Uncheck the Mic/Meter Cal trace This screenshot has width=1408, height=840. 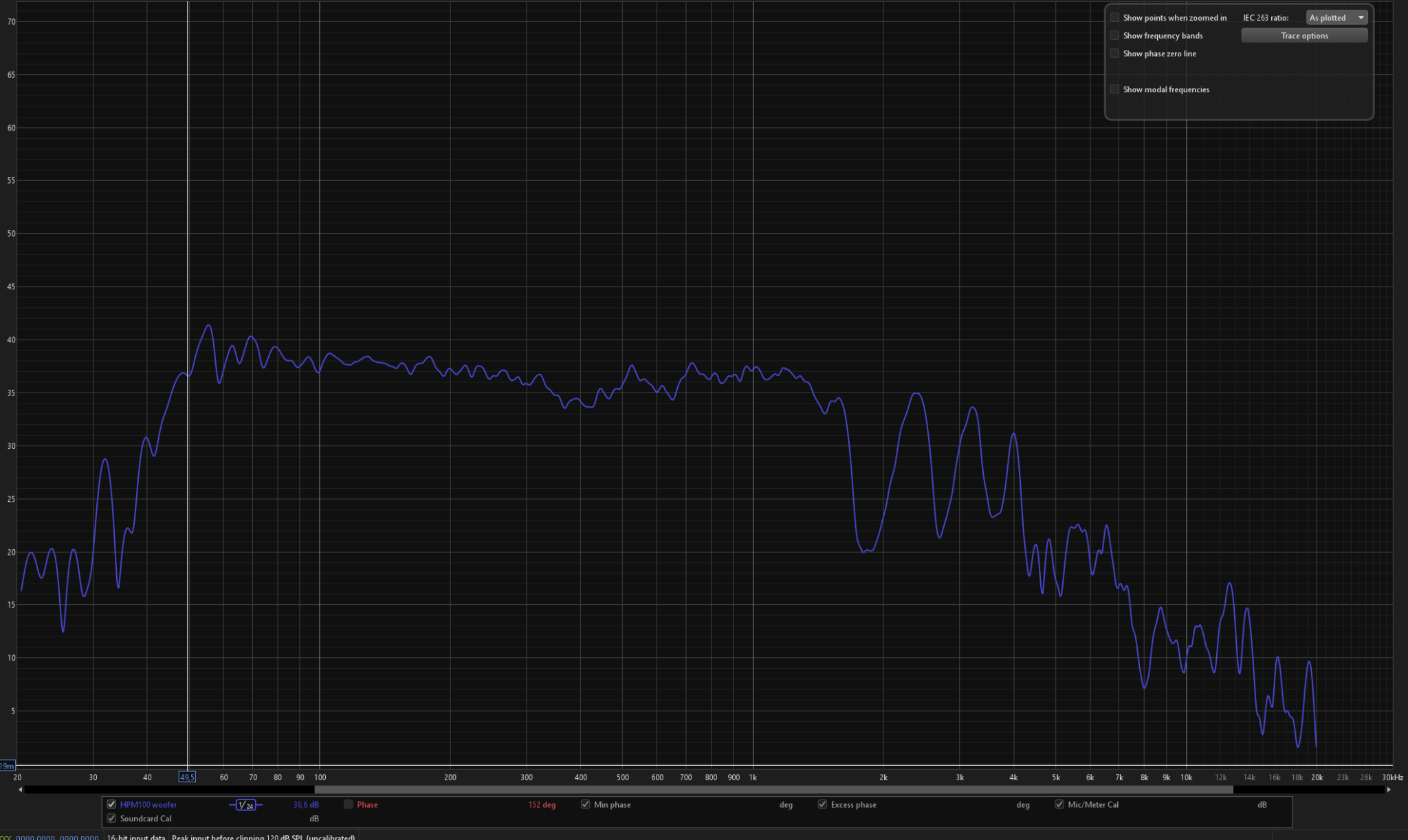(1059, 804)
